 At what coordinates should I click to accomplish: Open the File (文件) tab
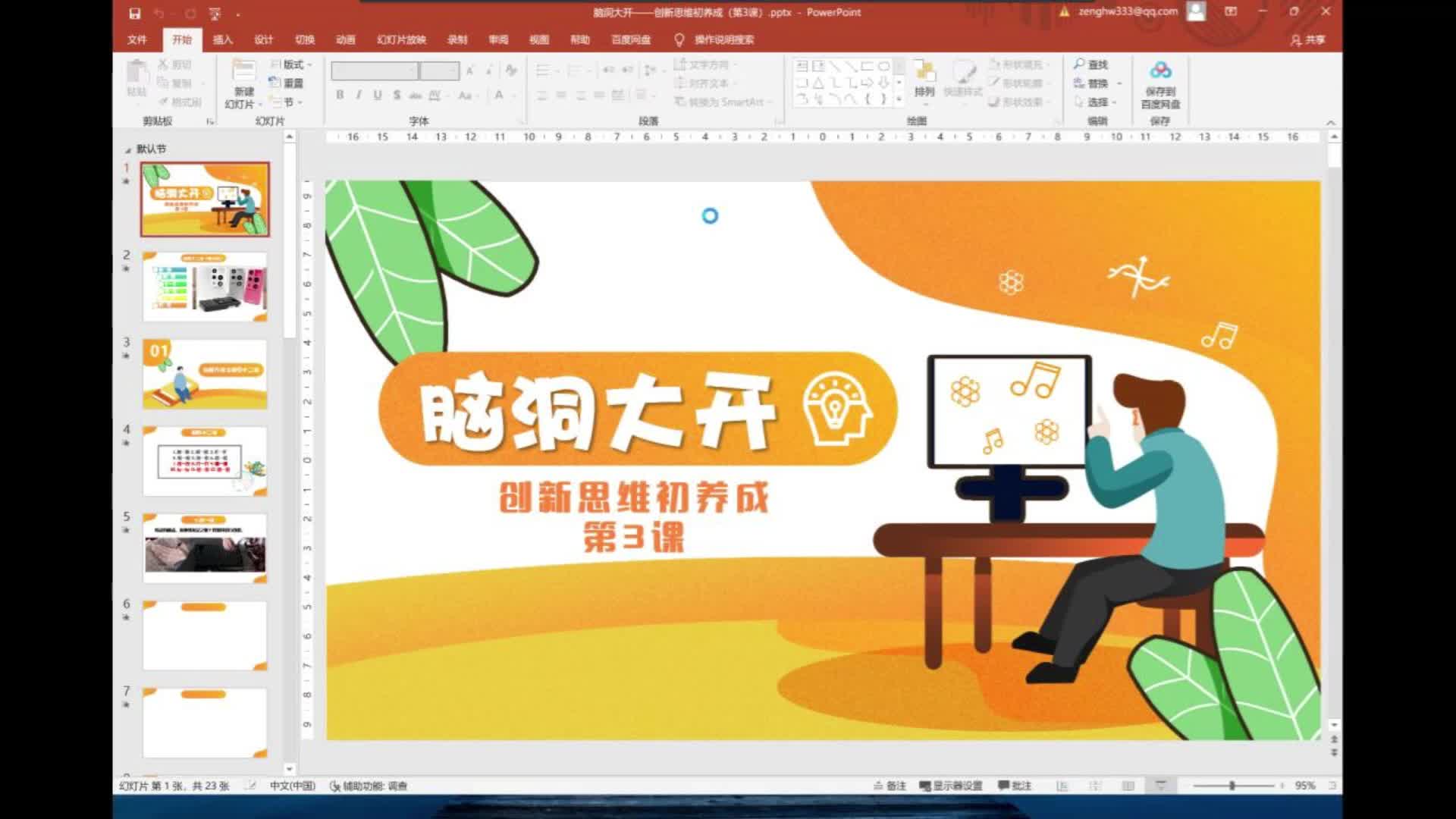(137, 39)
